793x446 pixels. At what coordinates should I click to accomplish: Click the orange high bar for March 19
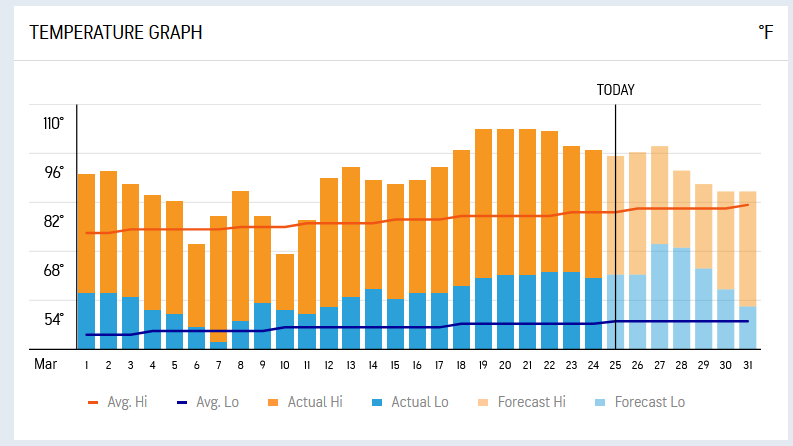coord(483,204)
